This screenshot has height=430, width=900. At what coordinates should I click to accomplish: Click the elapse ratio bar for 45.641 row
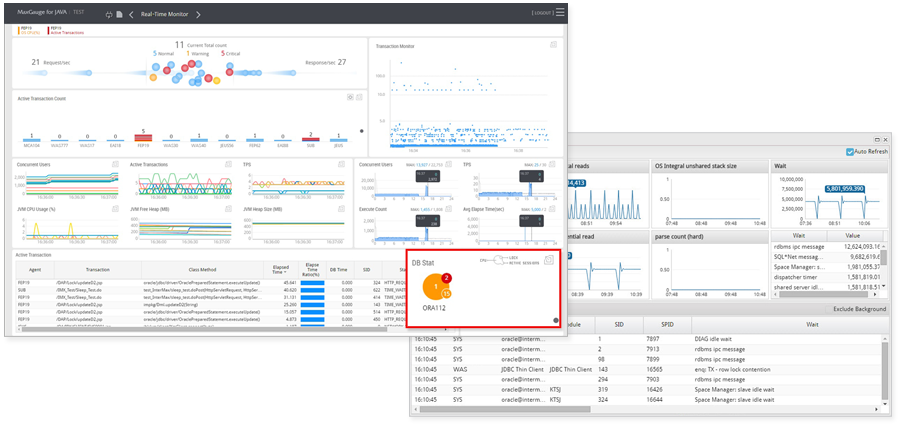pyautogui.click(x=313, y=282)
